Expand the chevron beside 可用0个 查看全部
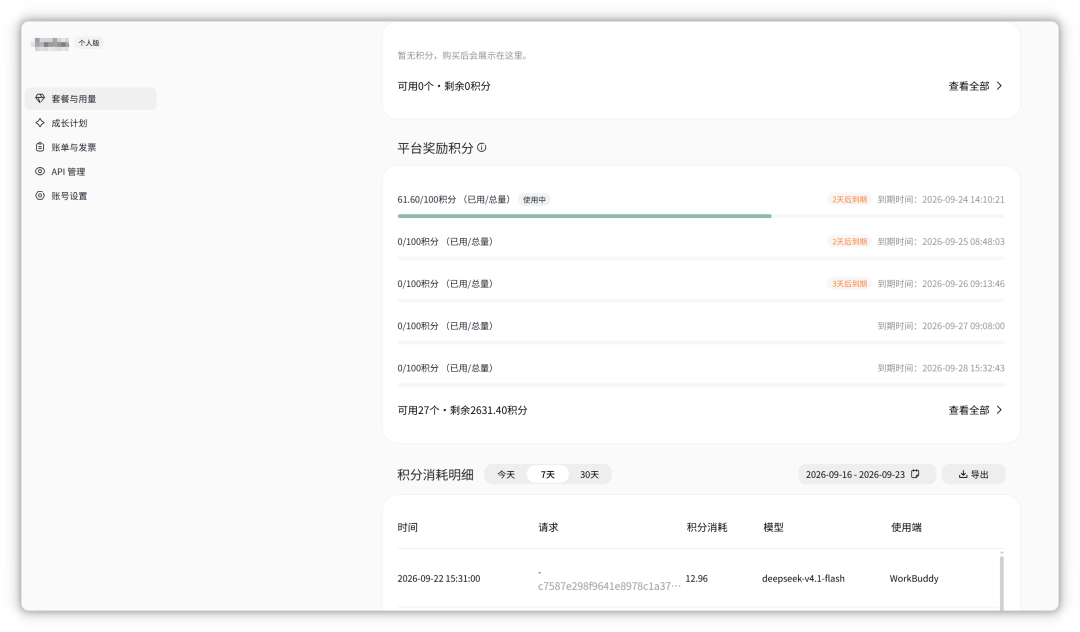Image resolution: width=1080 pixels, height=632 pixels. (x=999, y=86)
